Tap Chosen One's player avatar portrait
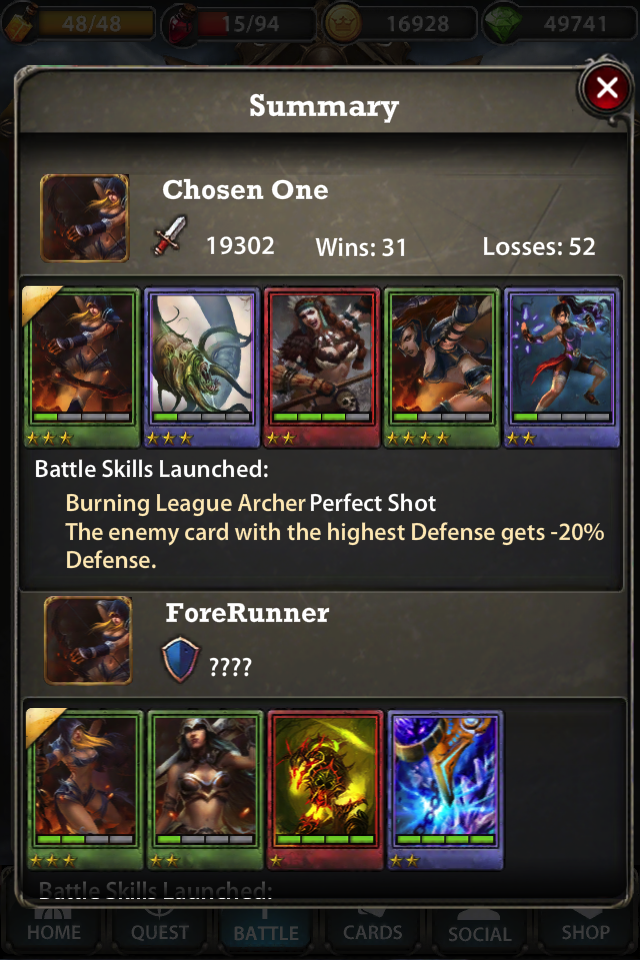Viewport: 640px width, 960px height. coord(85,218)
